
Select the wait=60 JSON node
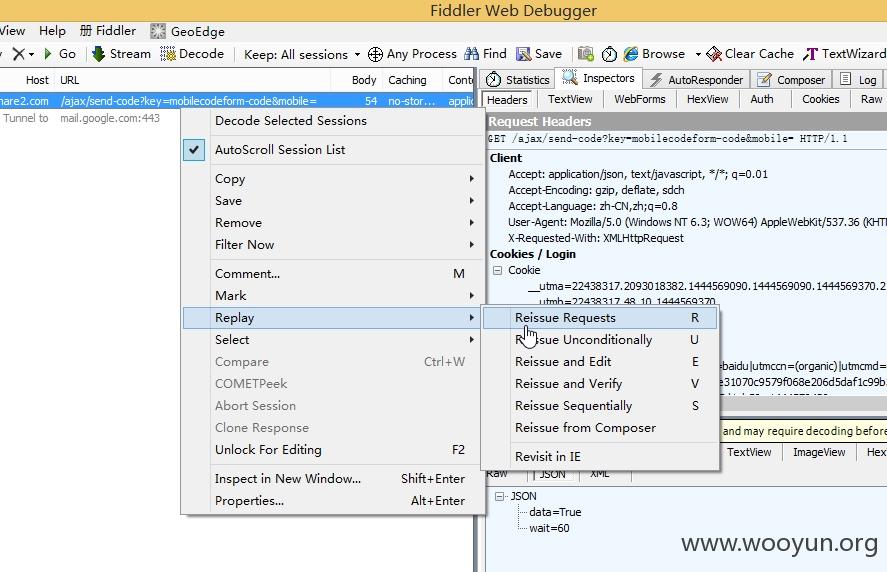point(549,528)
